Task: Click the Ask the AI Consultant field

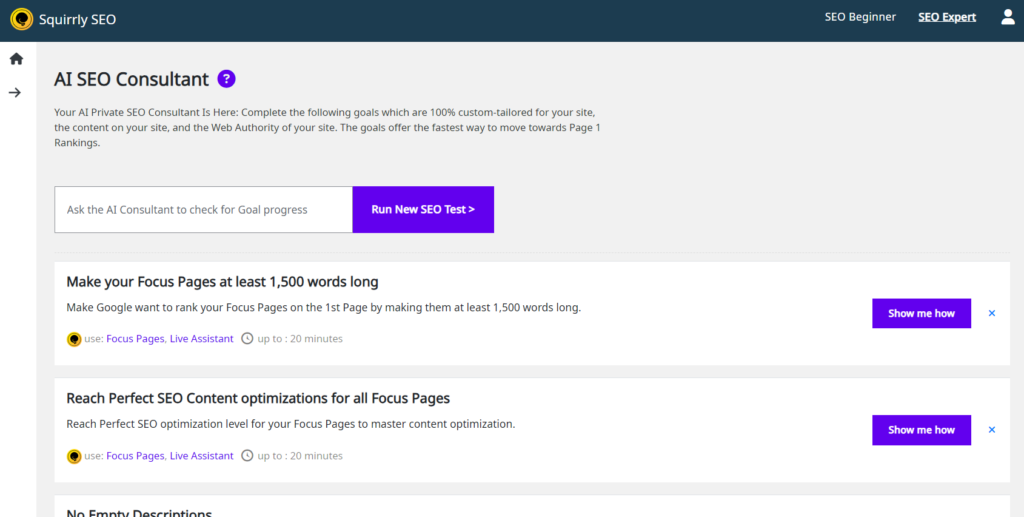Action: (x=204, y=210)
